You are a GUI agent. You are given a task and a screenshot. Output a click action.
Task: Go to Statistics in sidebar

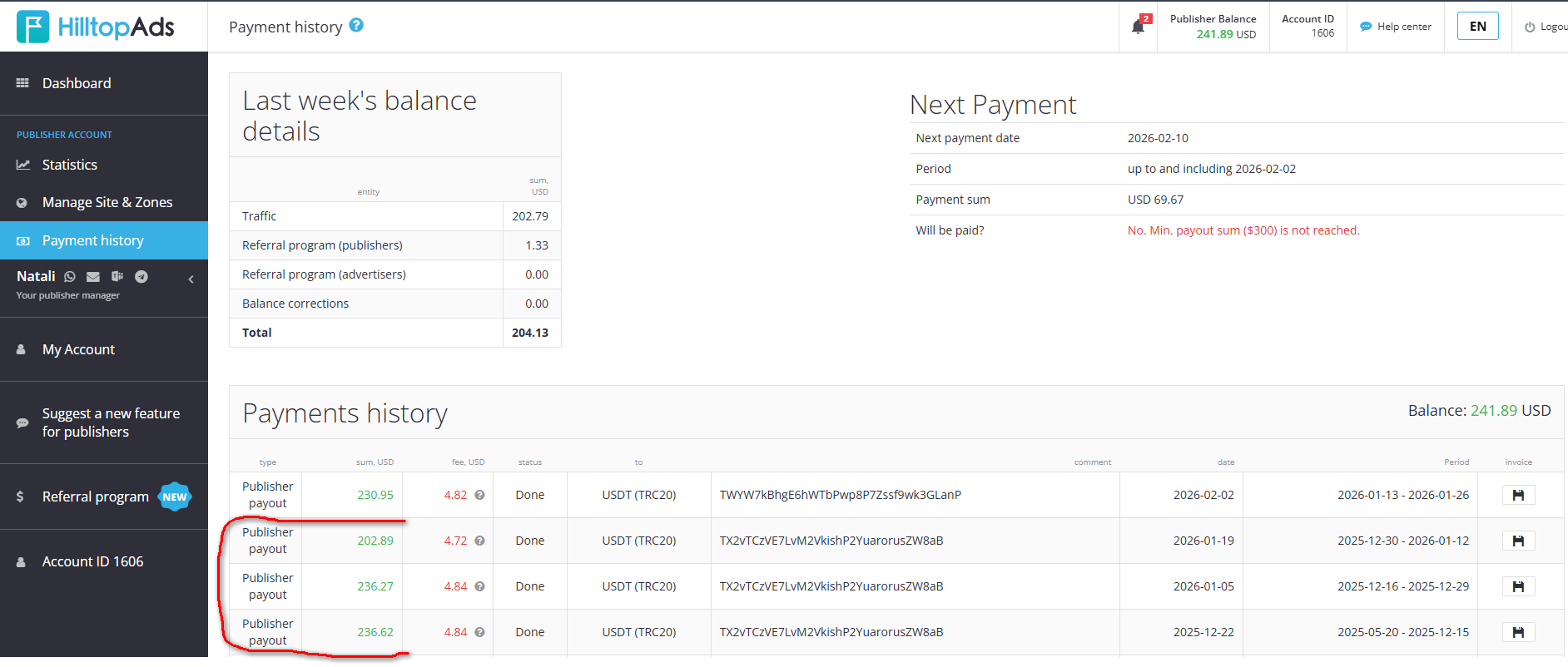(70, 165)
